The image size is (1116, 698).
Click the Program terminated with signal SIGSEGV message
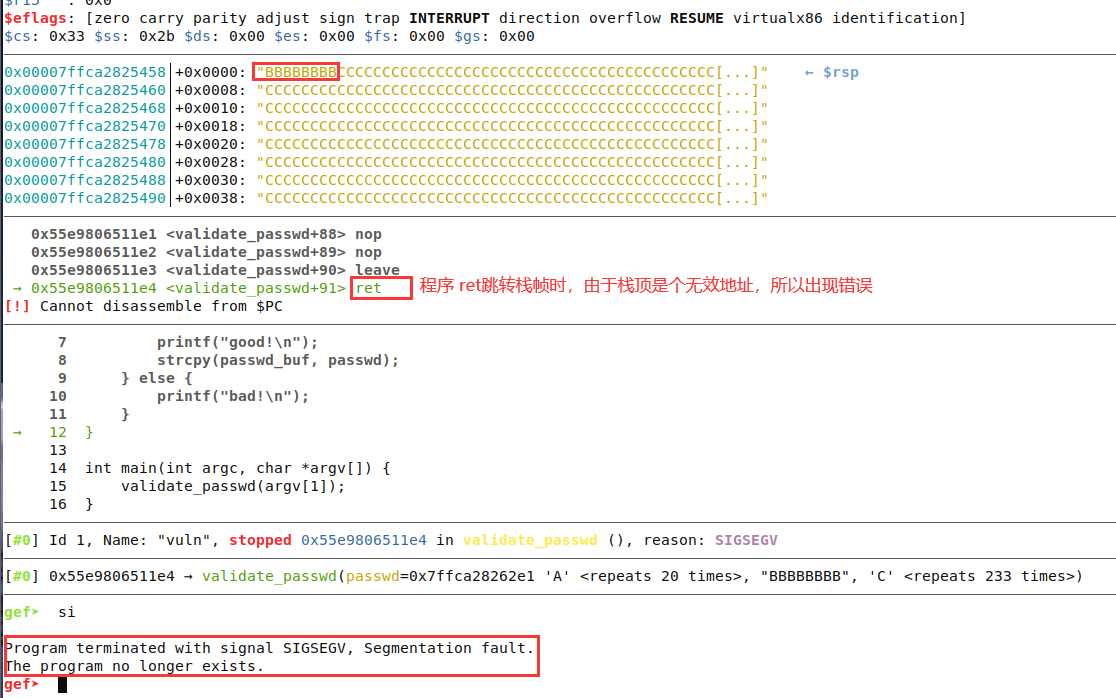(x=270, y=649)
